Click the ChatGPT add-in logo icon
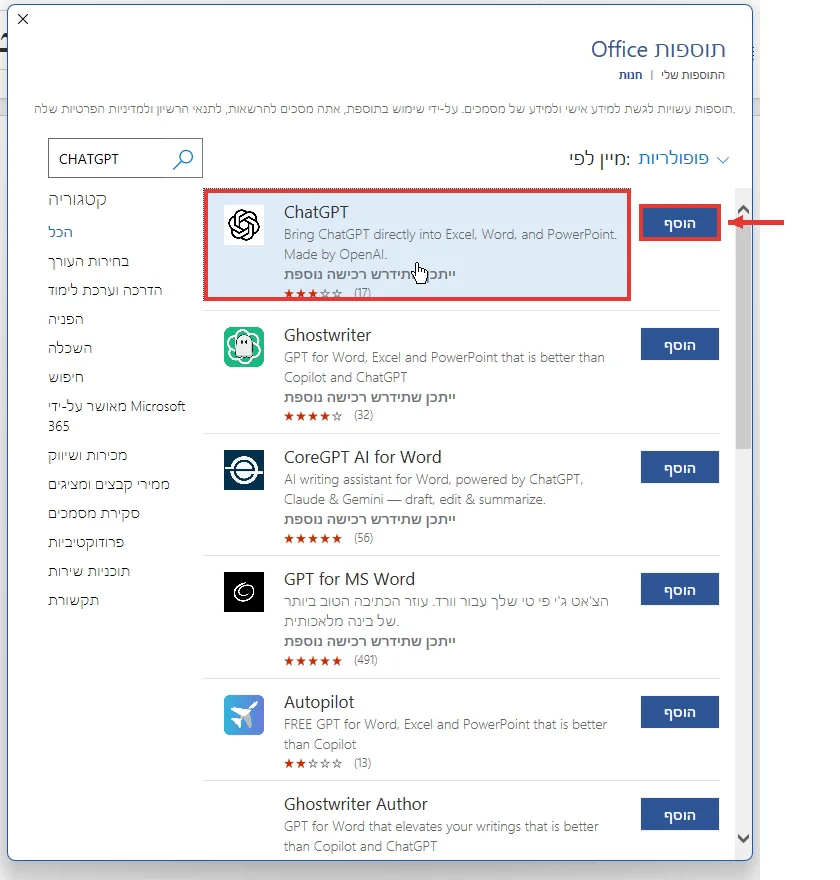This screenshot has height=880, width=840. 244,224
